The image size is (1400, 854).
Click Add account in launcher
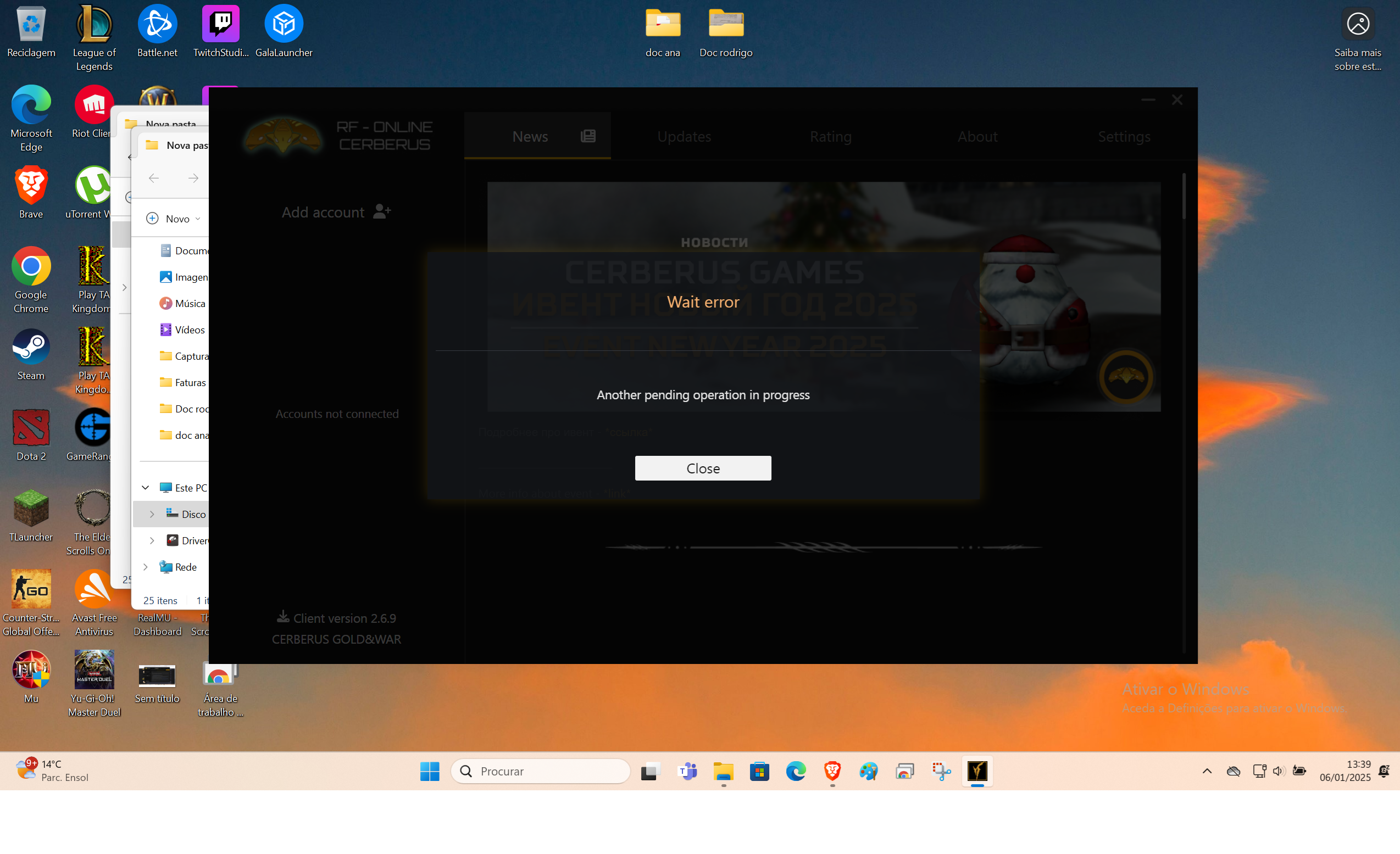pyautogui.click(x=336, y=212)
